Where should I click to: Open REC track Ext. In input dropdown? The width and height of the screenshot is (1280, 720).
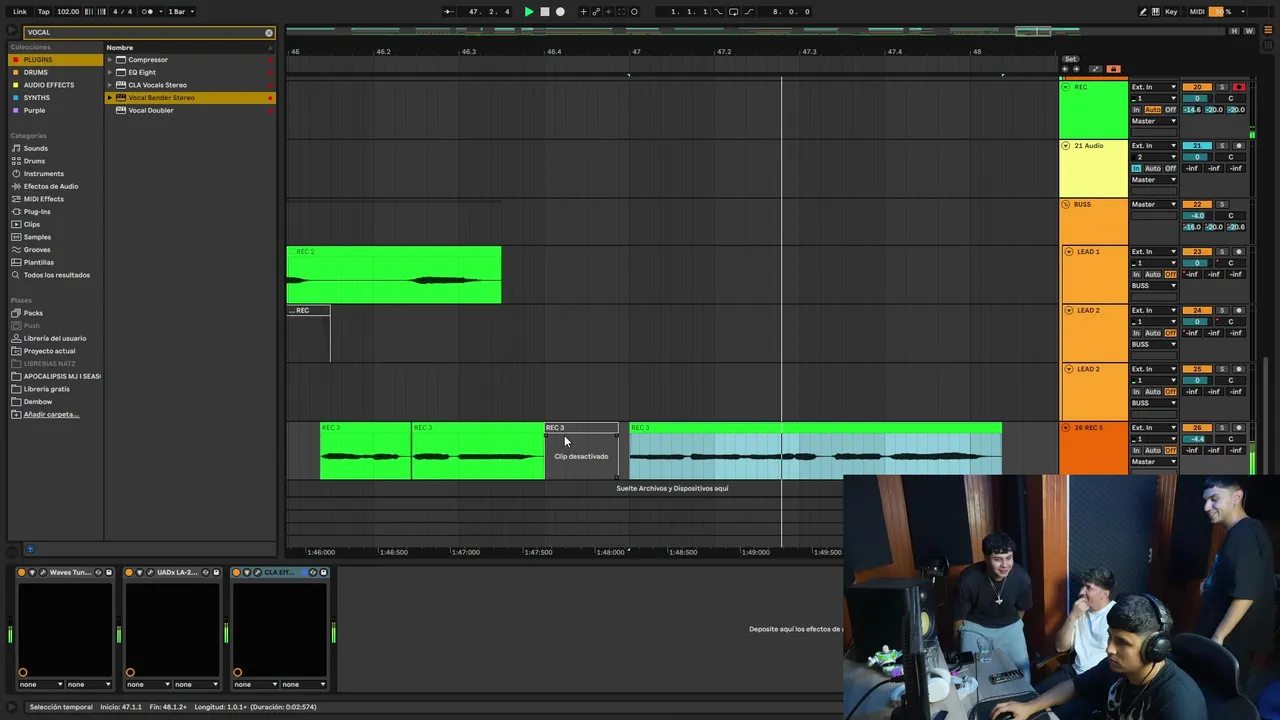pyautogui.click(x=1154, y=87)
